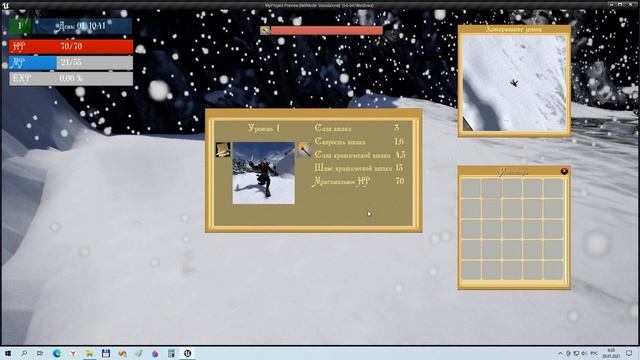Open the purple floppy-disk app in the taskbar
The image size is (640, 360).
106,353
